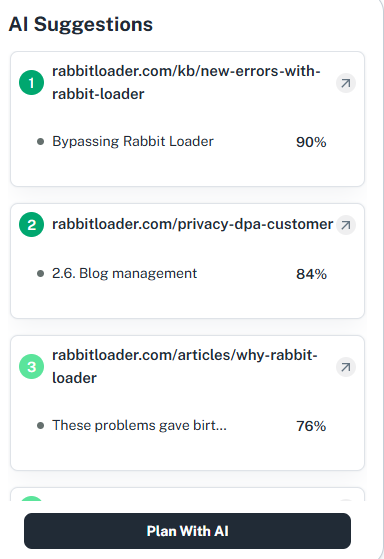Select the partially visible fourth suggestion card
The height and width of the screenshot is (559, 384).
point(188,494)
